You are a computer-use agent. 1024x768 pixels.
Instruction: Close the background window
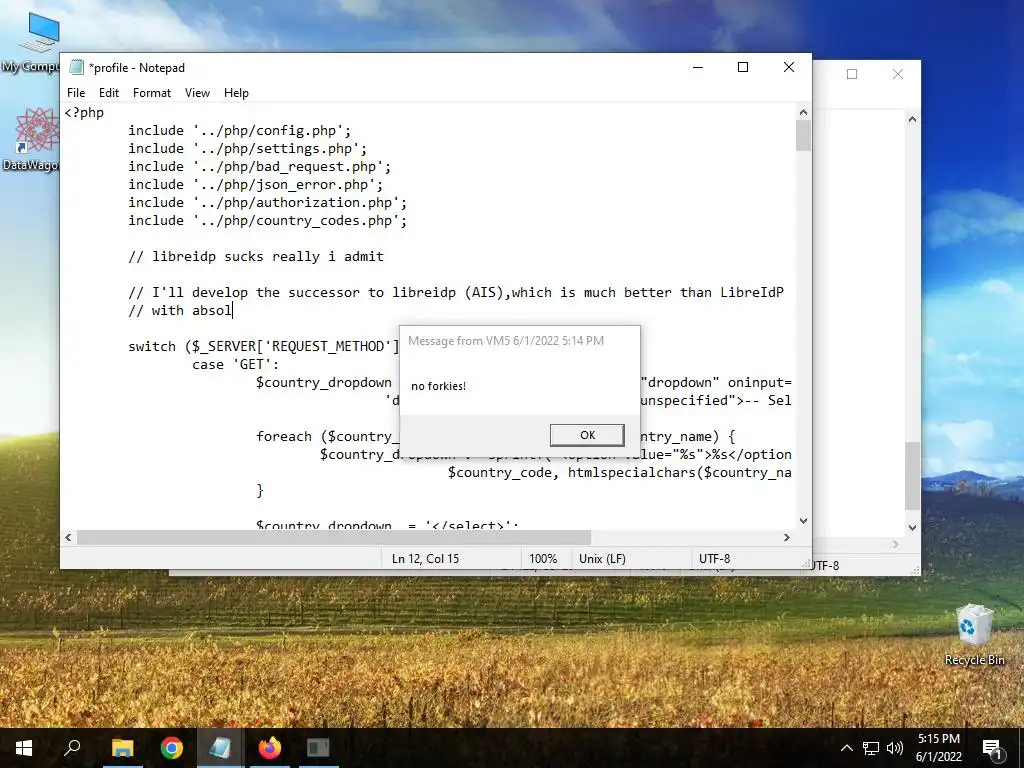tap(898, 74)
